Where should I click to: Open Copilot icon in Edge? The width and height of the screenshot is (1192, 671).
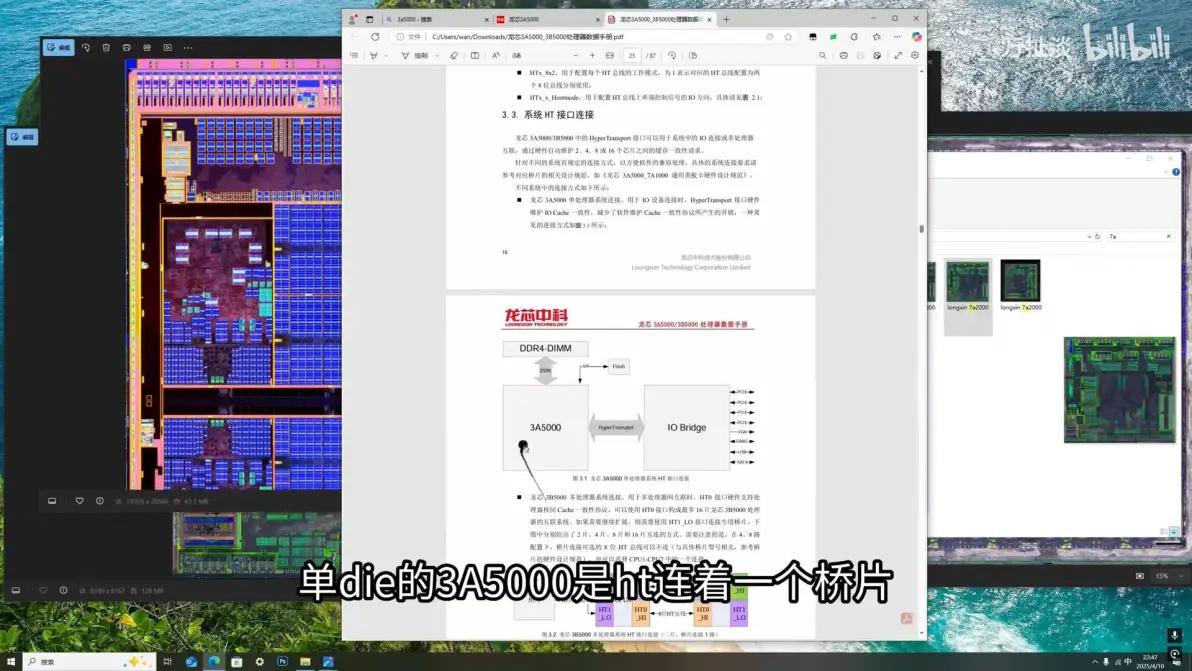click(x=917, y=36)
